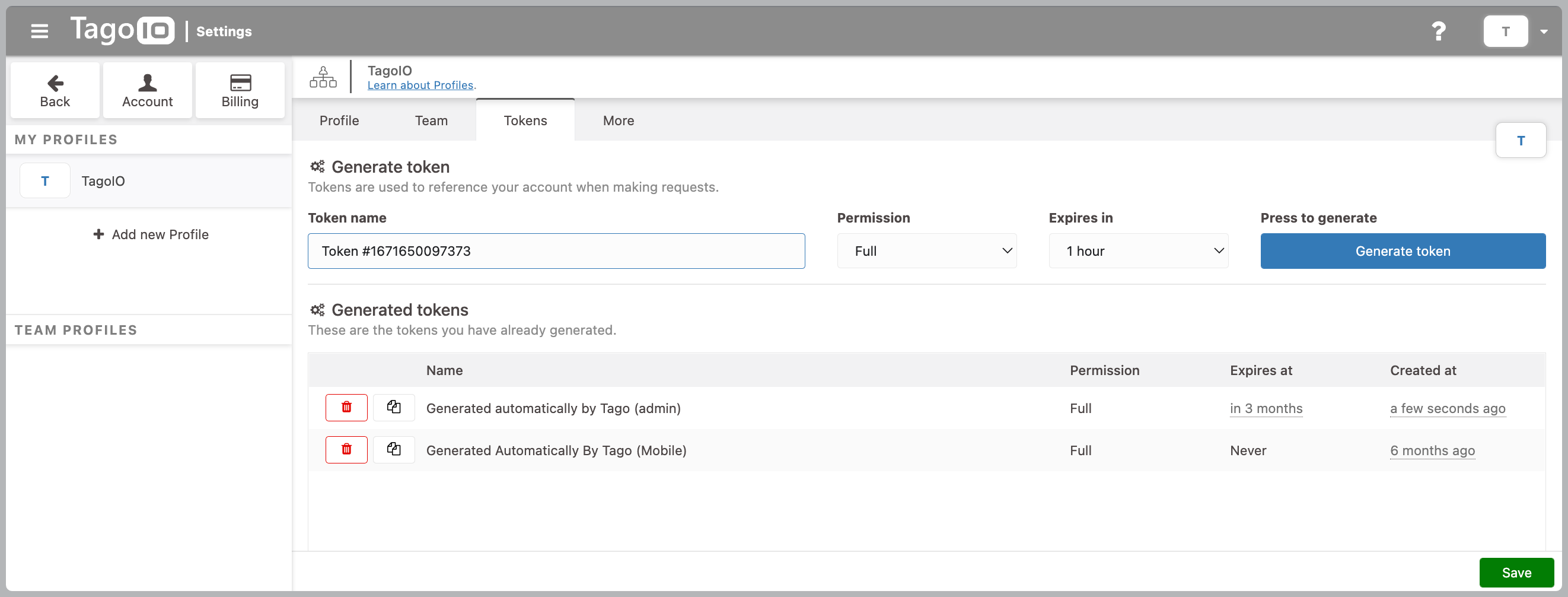The height and width of the screenshot is (597, 1568).
Task: Open the Learn about Profiles link
Action: coord(420,85)
